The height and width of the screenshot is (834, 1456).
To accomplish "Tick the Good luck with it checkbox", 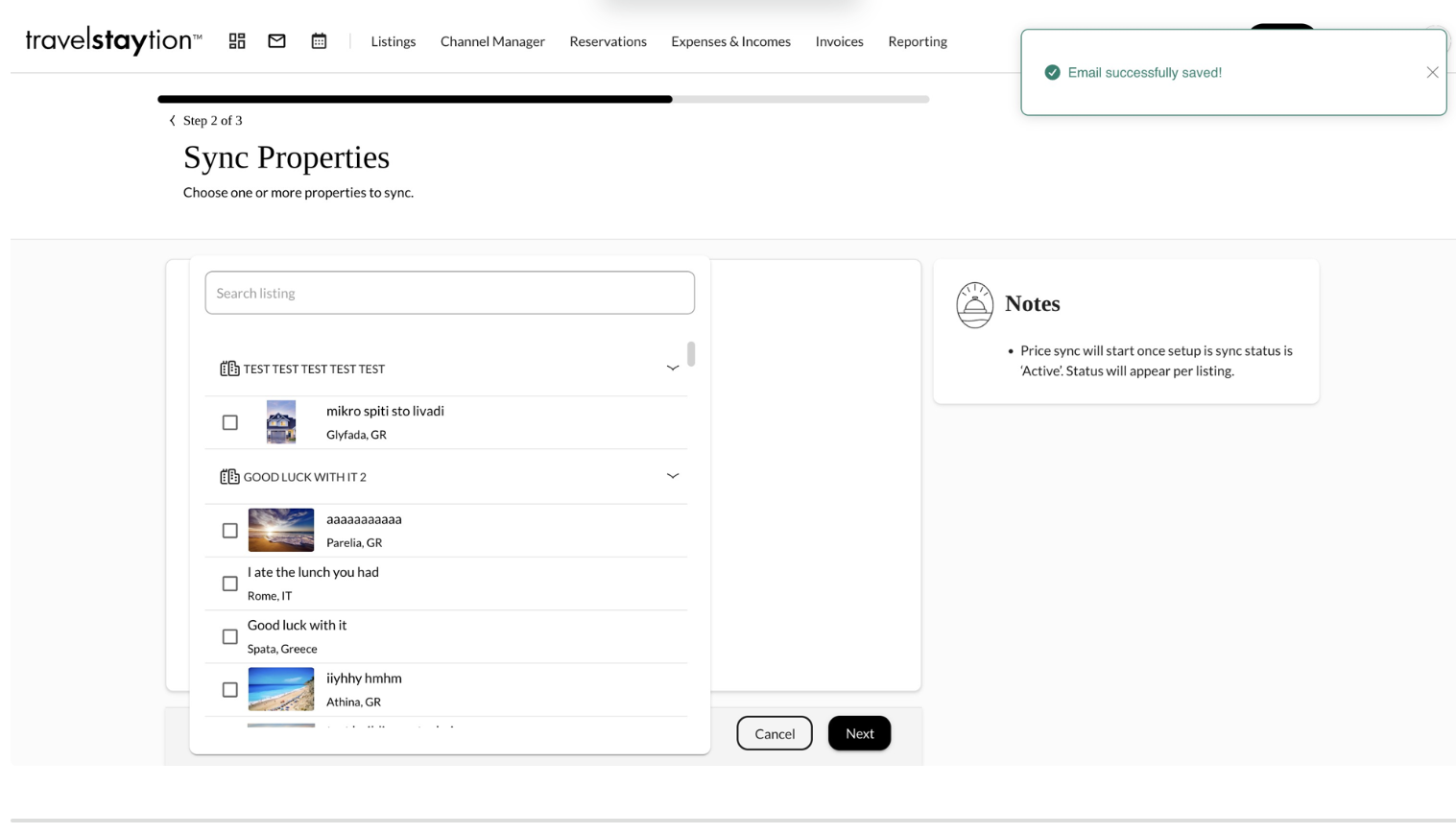I will pyautogui.click(x=230, y=637).
